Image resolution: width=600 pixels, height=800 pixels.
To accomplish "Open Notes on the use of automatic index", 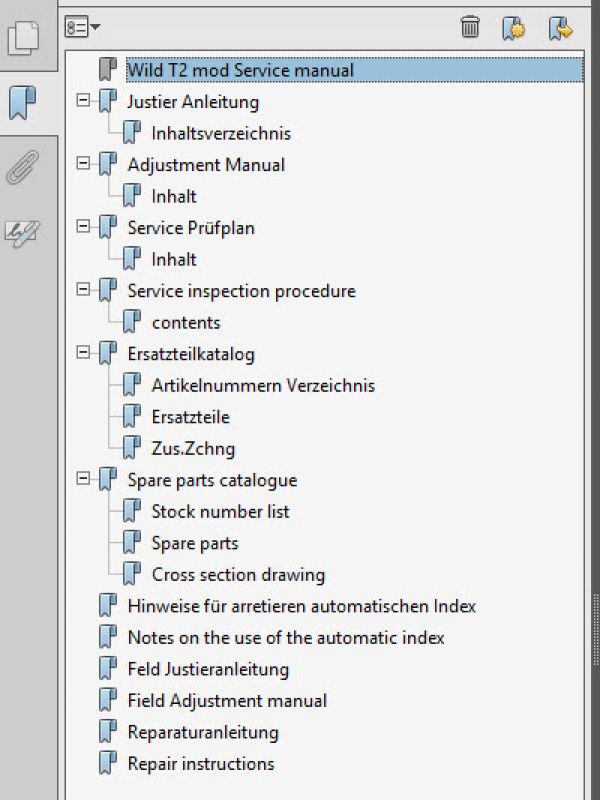I will click(x=286, y=638).
